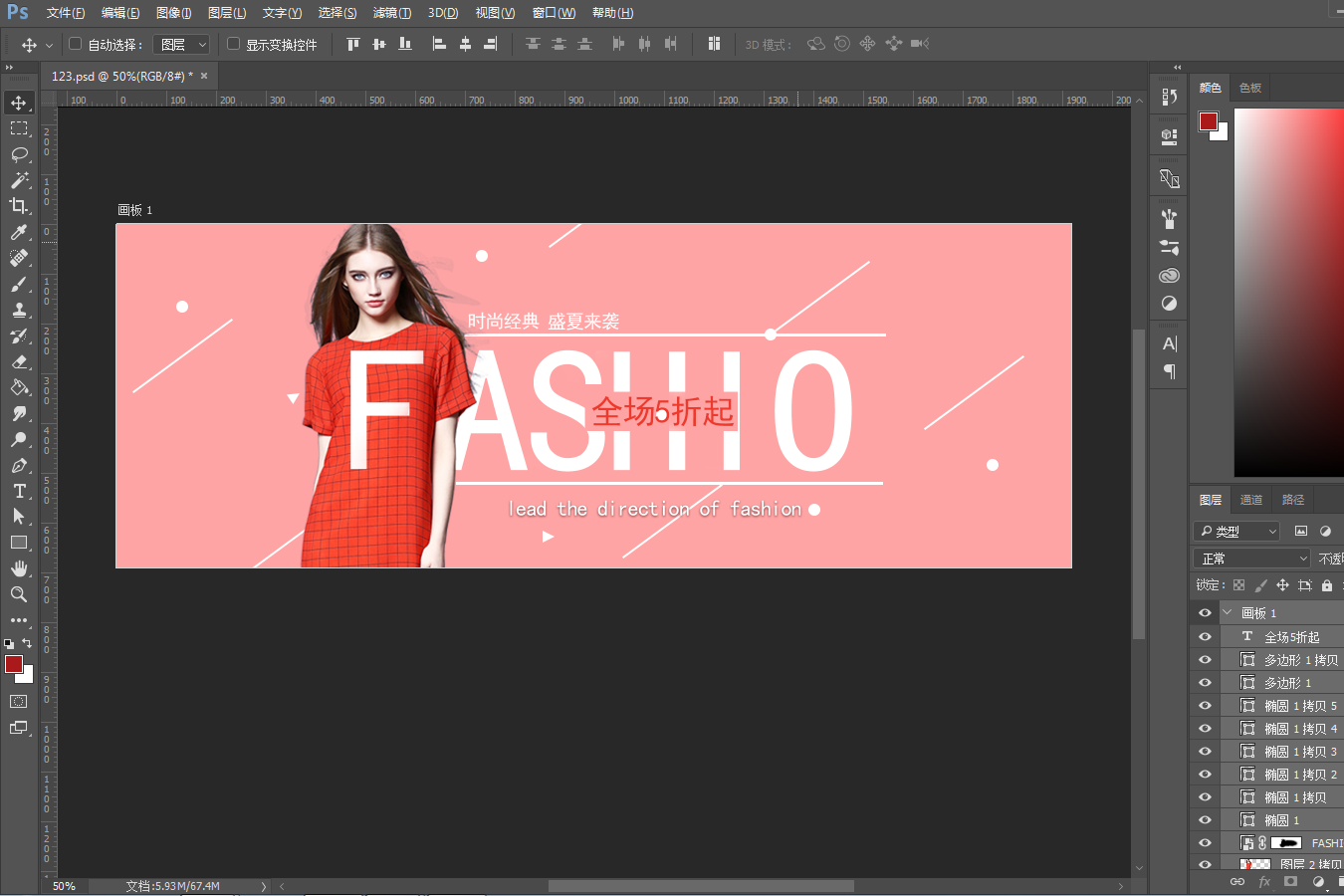Image resolution: width=1344 pixels, height=896 pixels.
Task: Select the Lasso tool
Action: (x=18, y=154)
